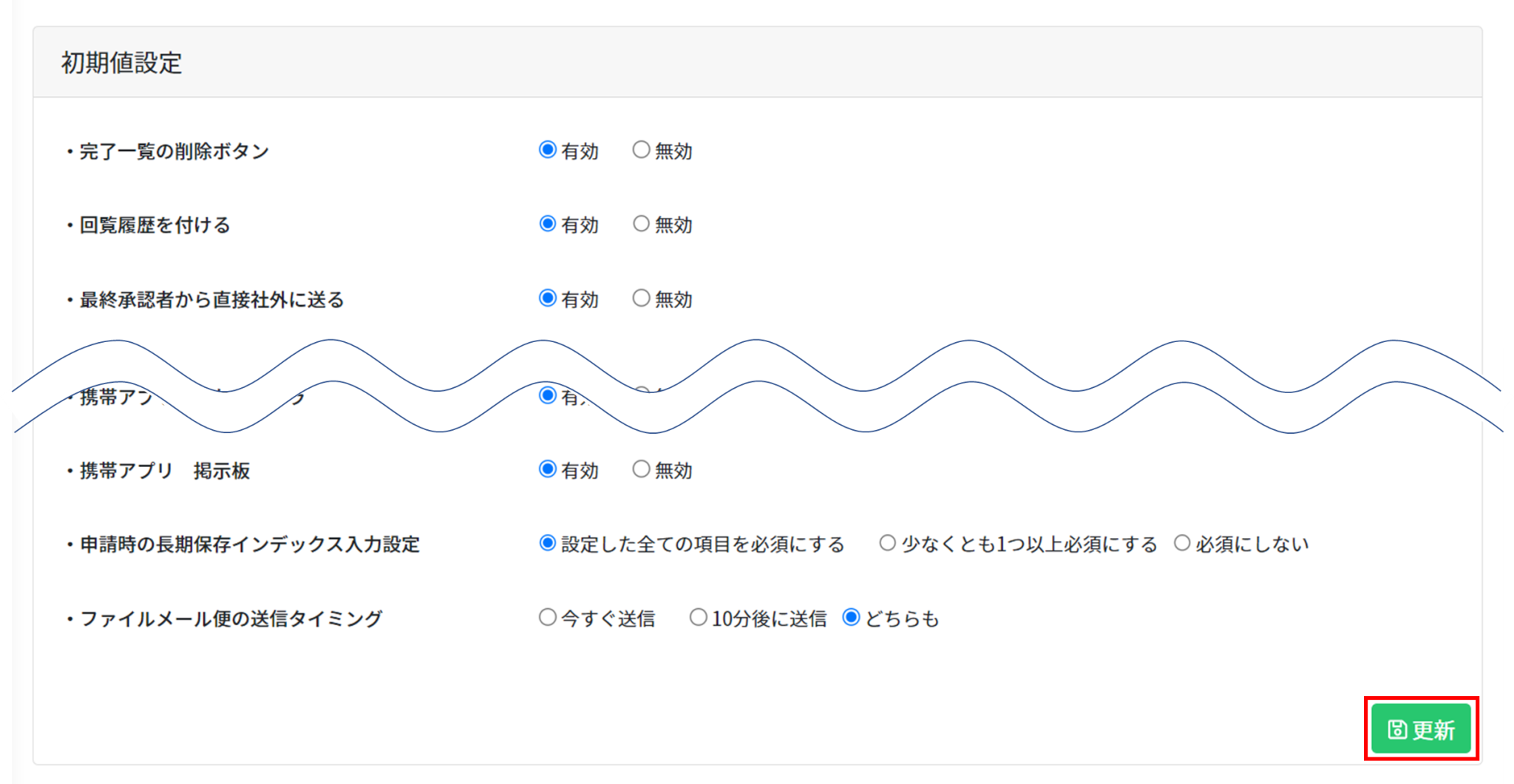The width and height of the screenshot is (1514, 784).
Task: Select 無効 for 完了一覧の削除ボタン
Action: (641, 150)
